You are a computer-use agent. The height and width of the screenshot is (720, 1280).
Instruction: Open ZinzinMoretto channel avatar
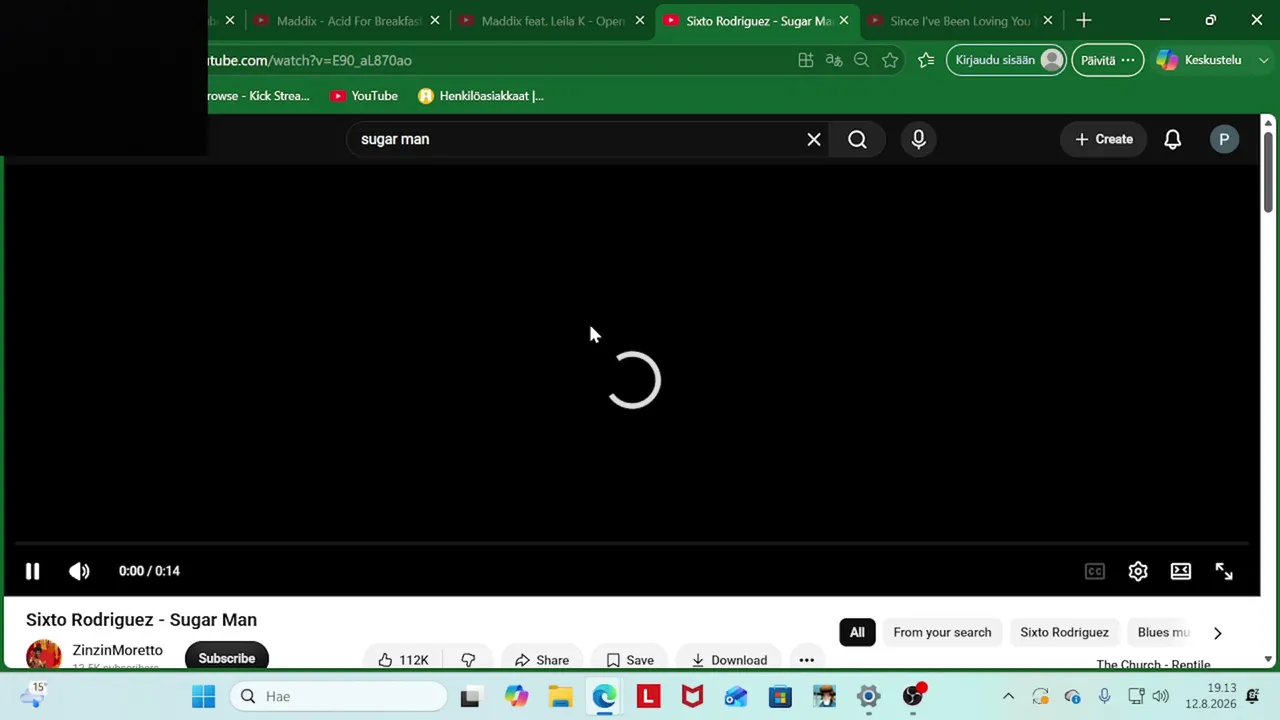pyautogui.click(x=43, y=655)
